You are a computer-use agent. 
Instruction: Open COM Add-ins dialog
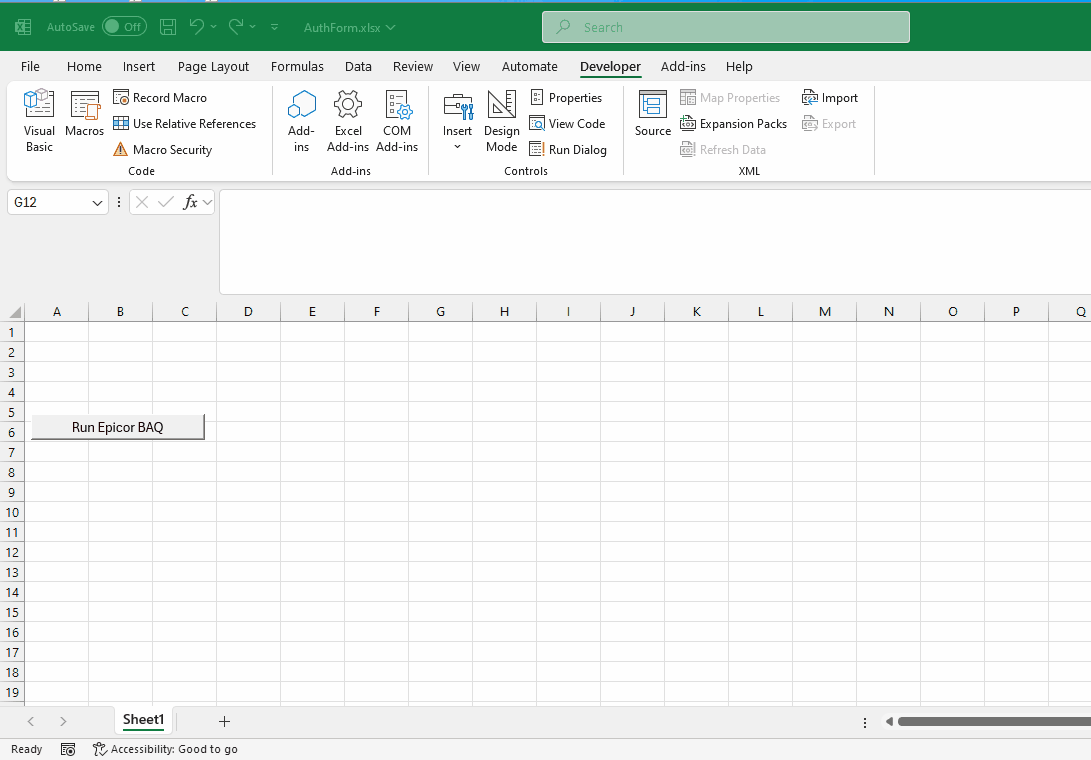397,120
